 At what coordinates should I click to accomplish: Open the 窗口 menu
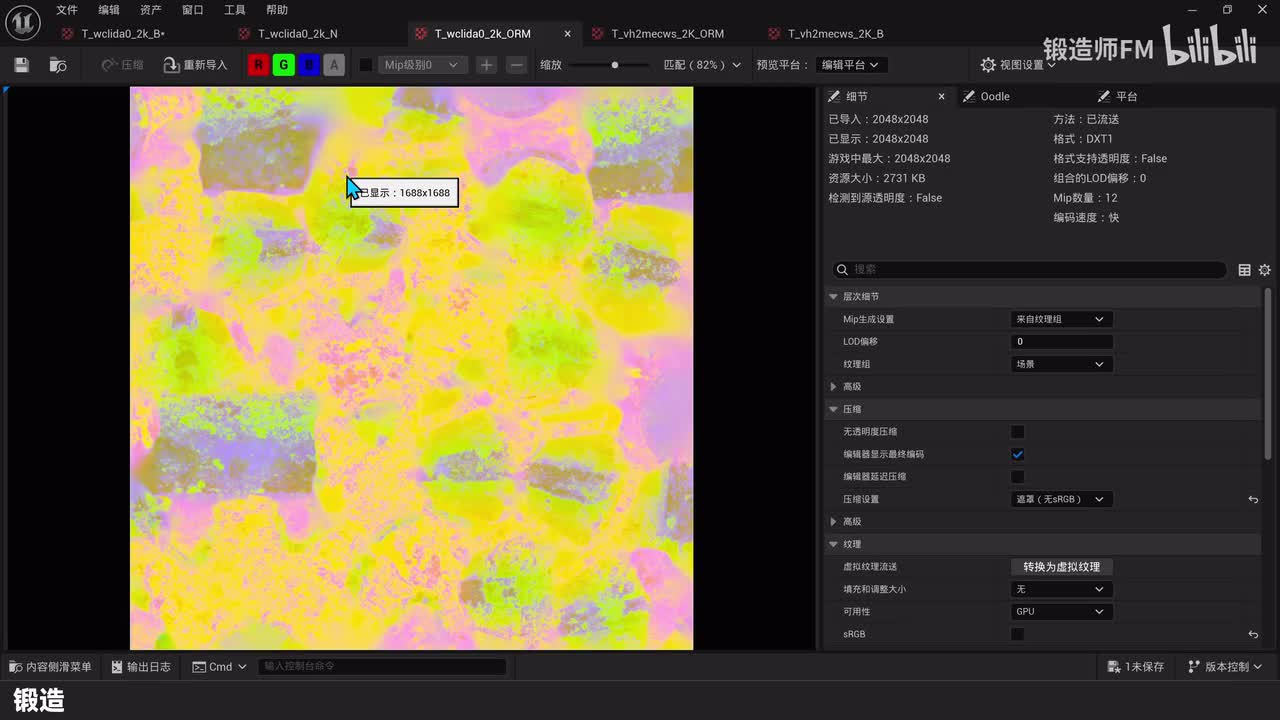pos(193,10)
